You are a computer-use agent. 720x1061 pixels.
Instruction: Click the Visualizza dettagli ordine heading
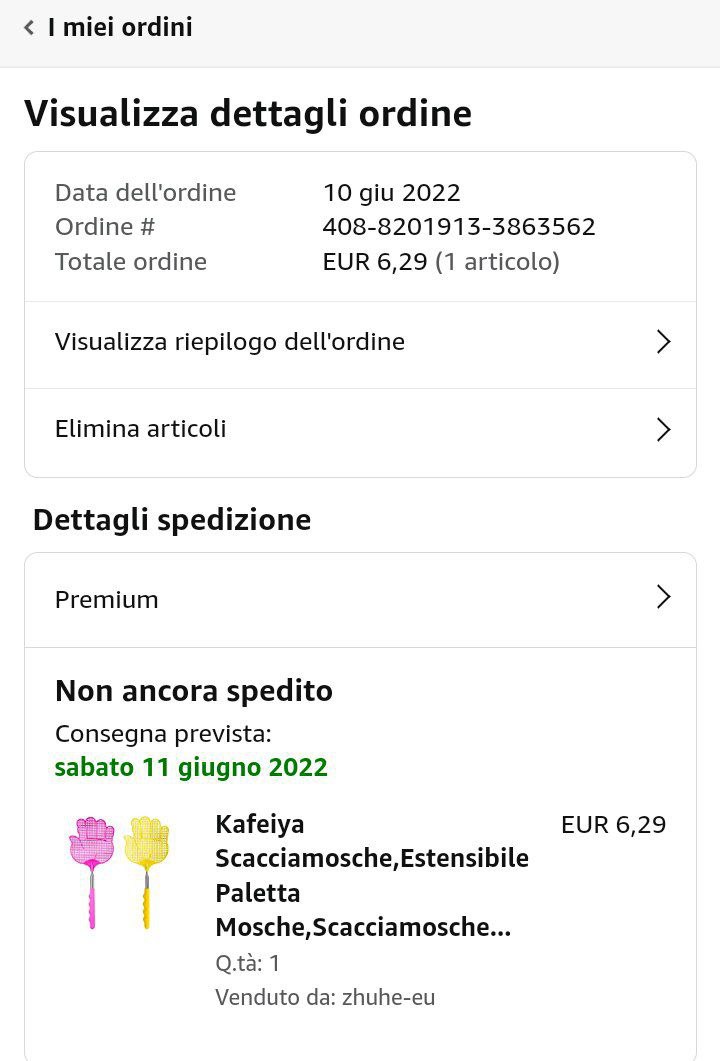[x=248, y=113]
